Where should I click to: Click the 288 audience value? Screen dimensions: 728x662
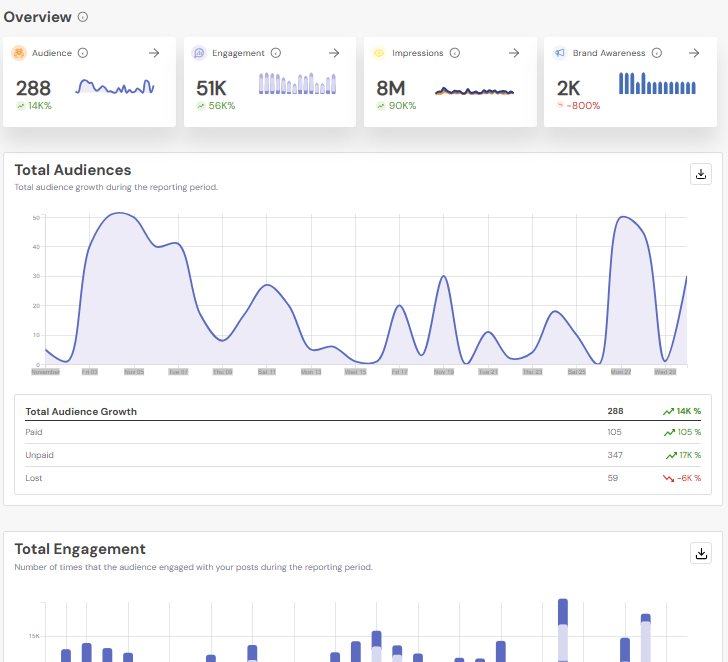33,88
